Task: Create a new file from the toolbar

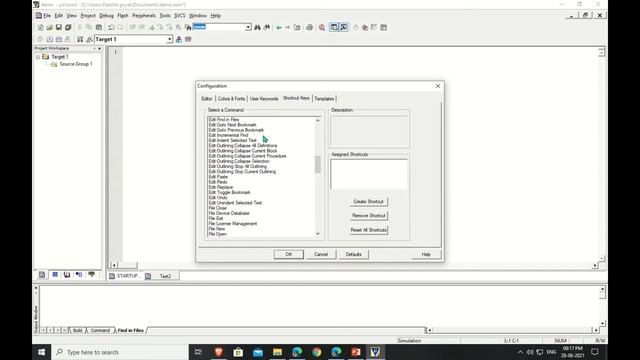Action: [x=40, y=27]
